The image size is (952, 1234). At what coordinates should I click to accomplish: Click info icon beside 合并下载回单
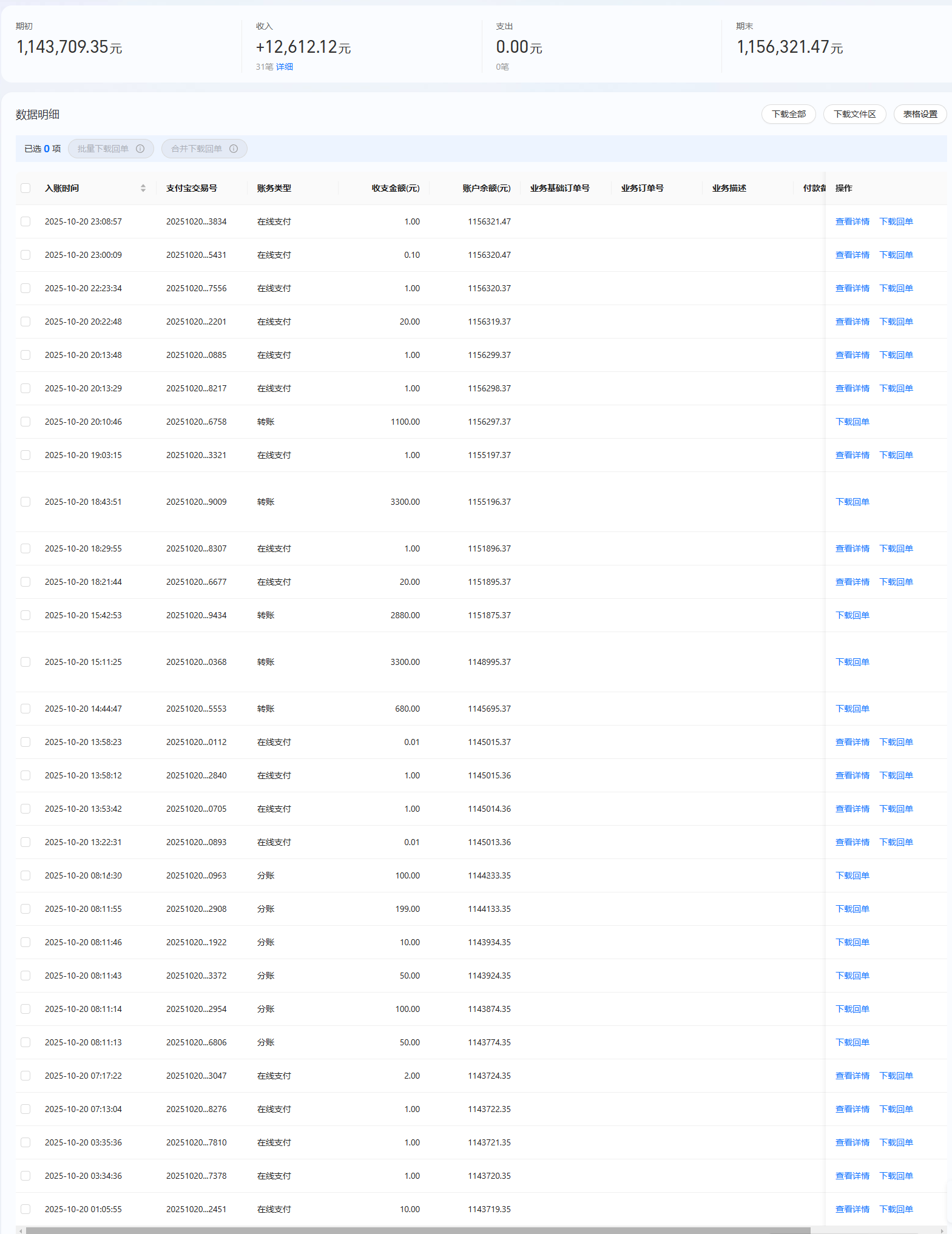click(x=234, y=149)
